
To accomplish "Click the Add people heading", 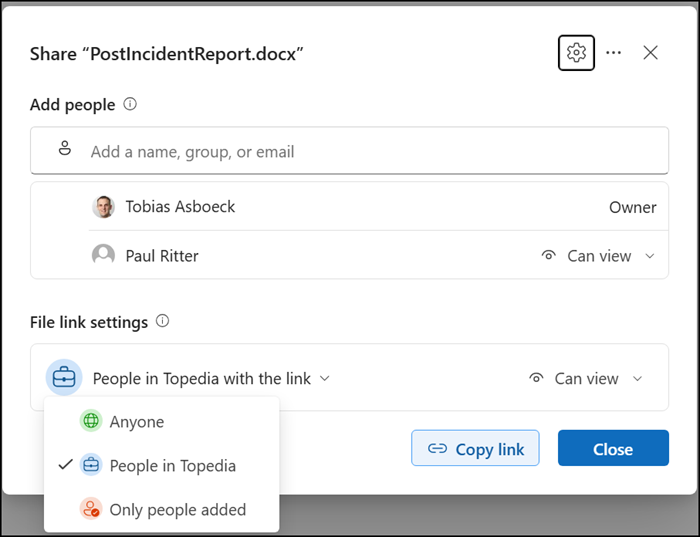I will pyautogui.click(x=72, y=104).
